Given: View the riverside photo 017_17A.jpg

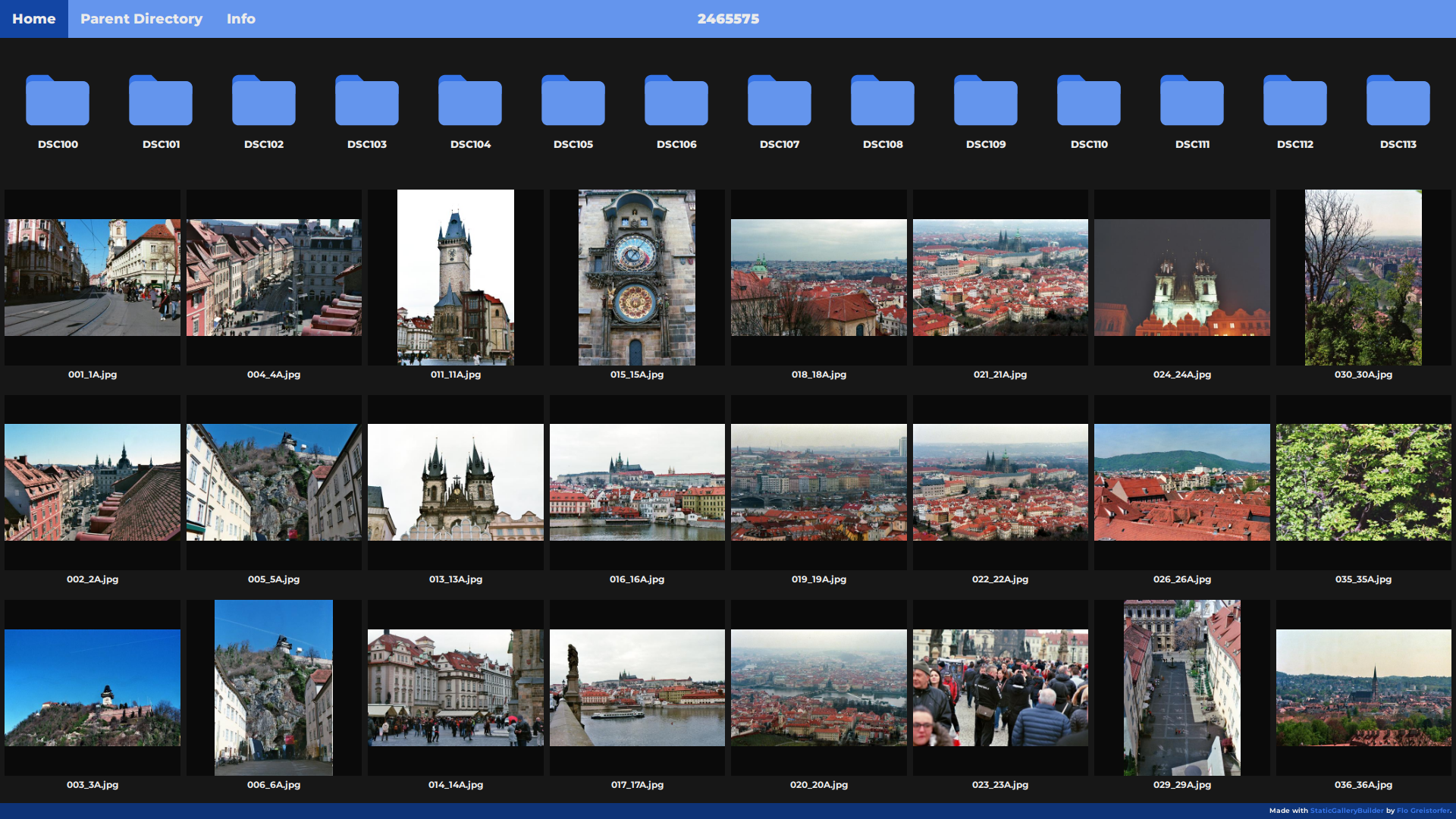Looking at the screenshot, I should tap(637, 688).
